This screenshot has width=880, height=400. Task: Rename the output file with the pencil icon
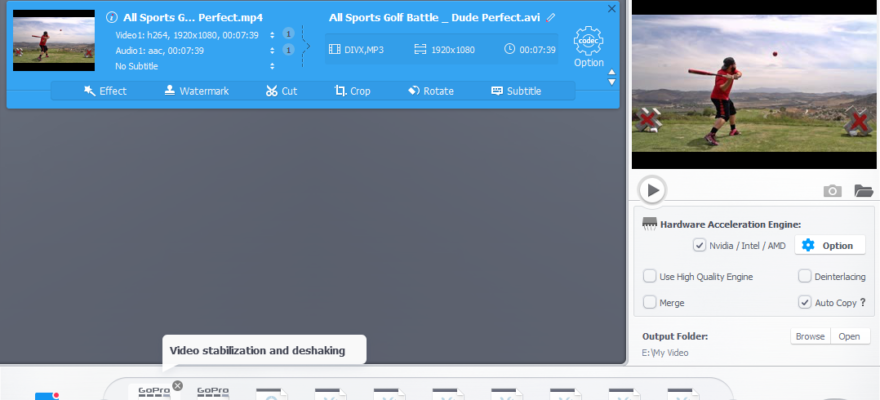pos(551,17)
